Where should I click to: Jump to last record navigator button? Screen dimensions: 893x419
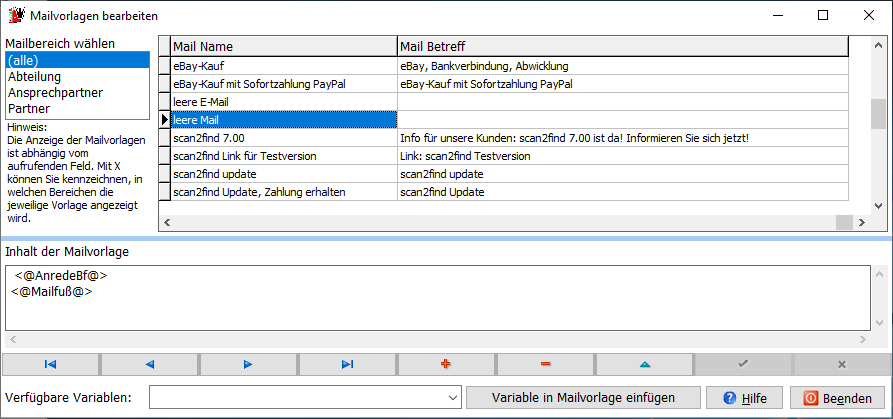click(x=347, y=364)
